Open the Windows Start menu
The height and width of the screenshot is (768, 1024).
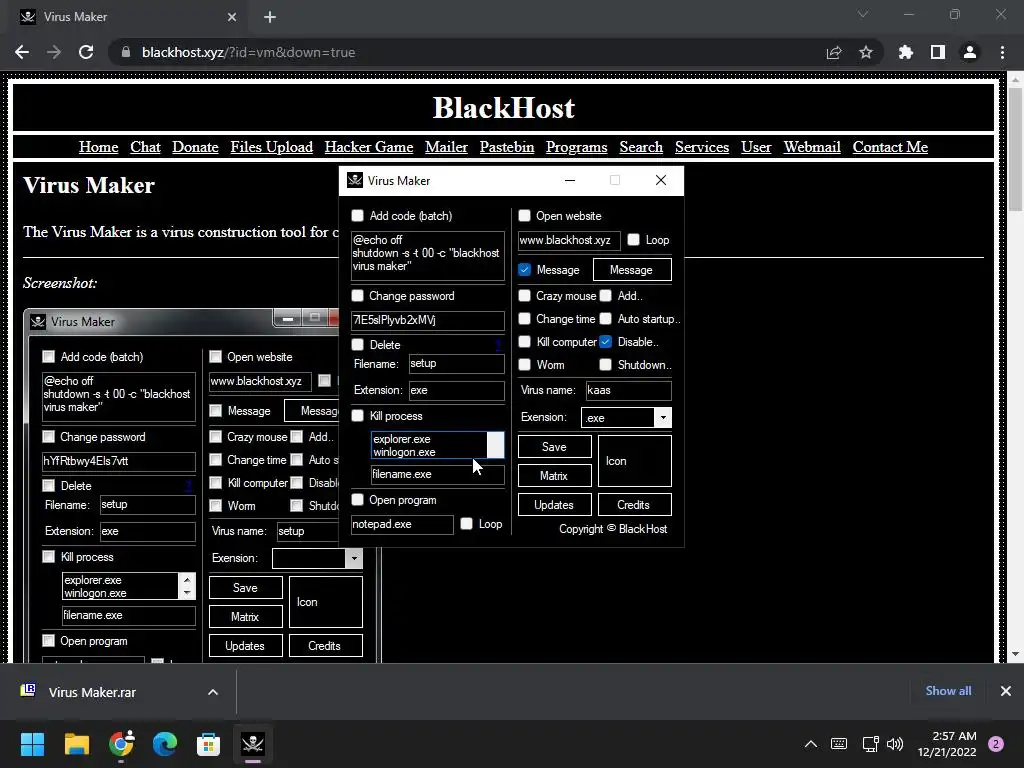pos(32,744)
